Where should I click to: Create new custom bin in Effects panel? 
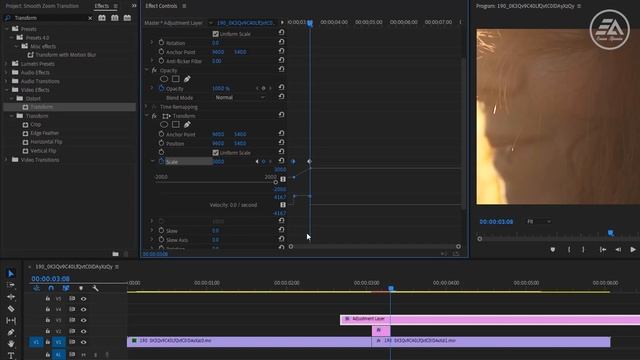(x=116, y=254)
